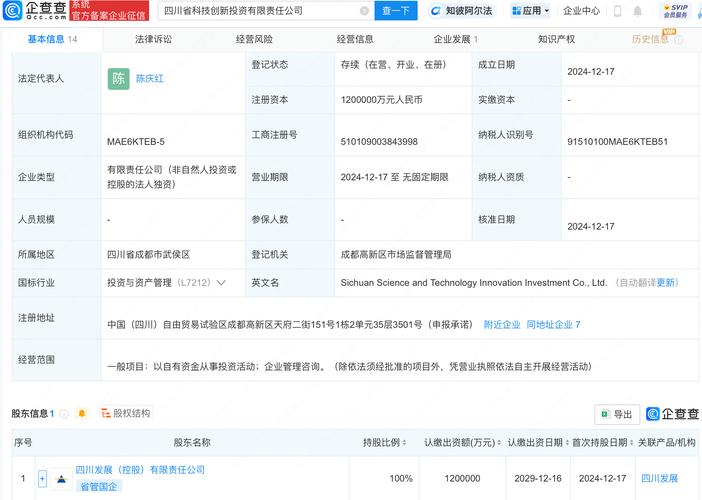Click the green 陈 avatar badge
Image resolution: width=702 pixels, height=500 pixels.
[x=118, y=79]
